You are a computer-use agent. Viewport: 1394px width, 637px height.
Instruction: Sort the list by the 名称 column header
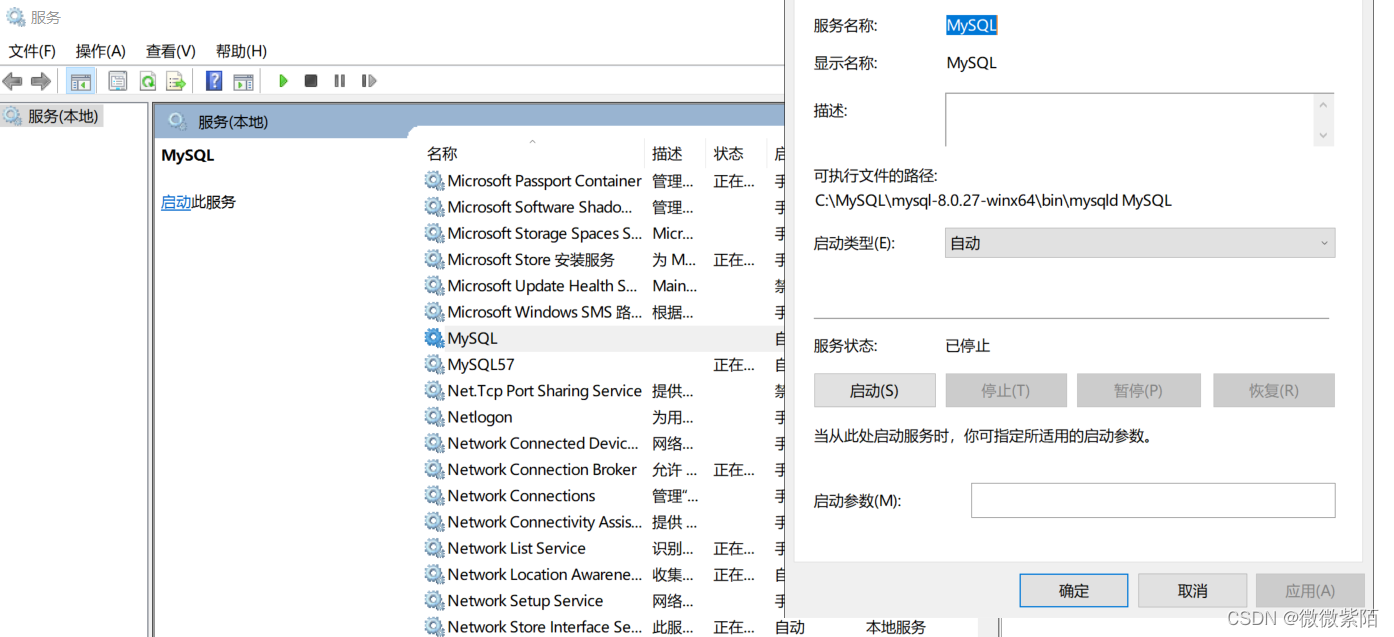[x=532, y=153]
